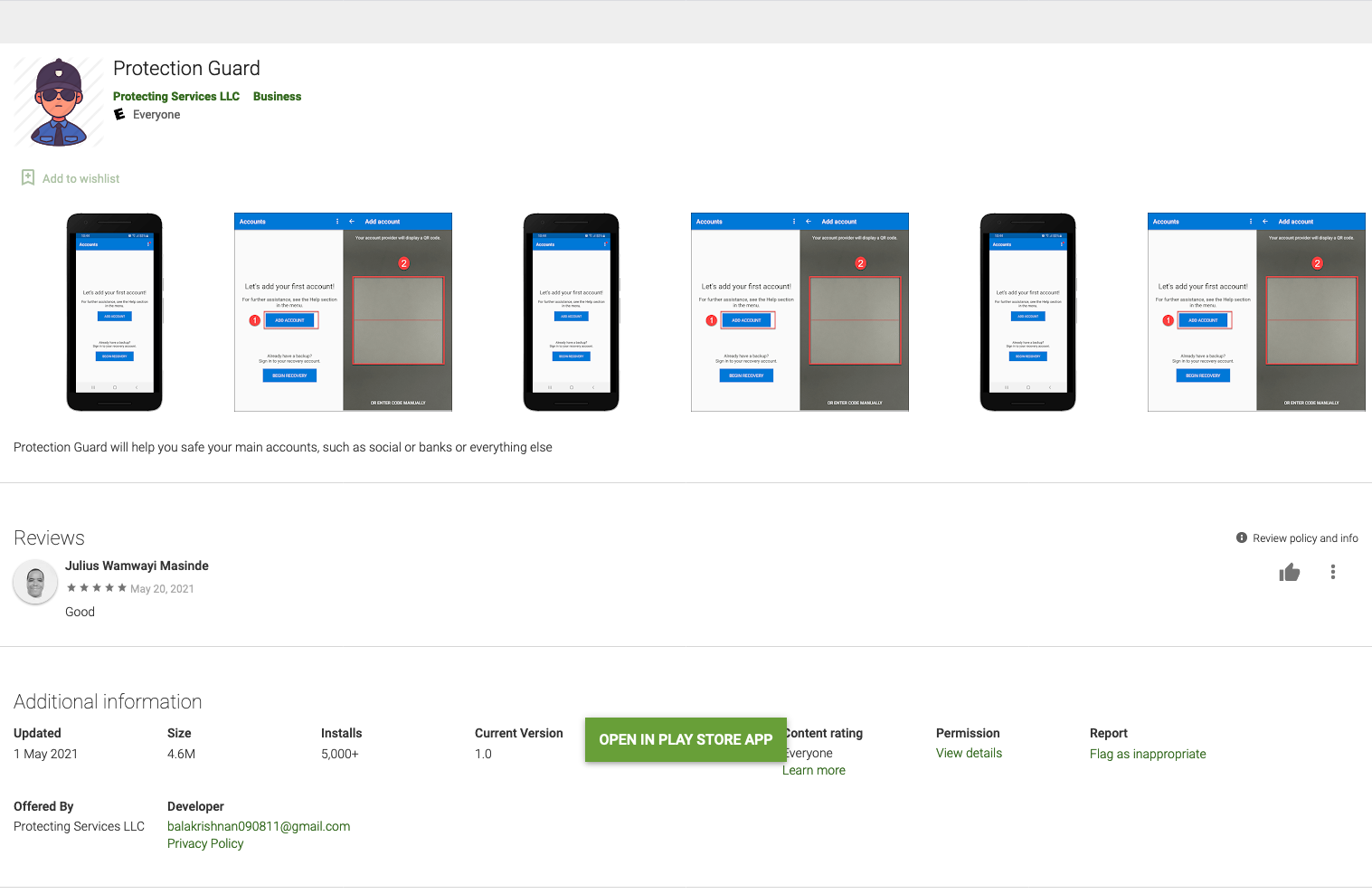Open the Business category link
1372x894 pixels.
click(x=277, y=96)
